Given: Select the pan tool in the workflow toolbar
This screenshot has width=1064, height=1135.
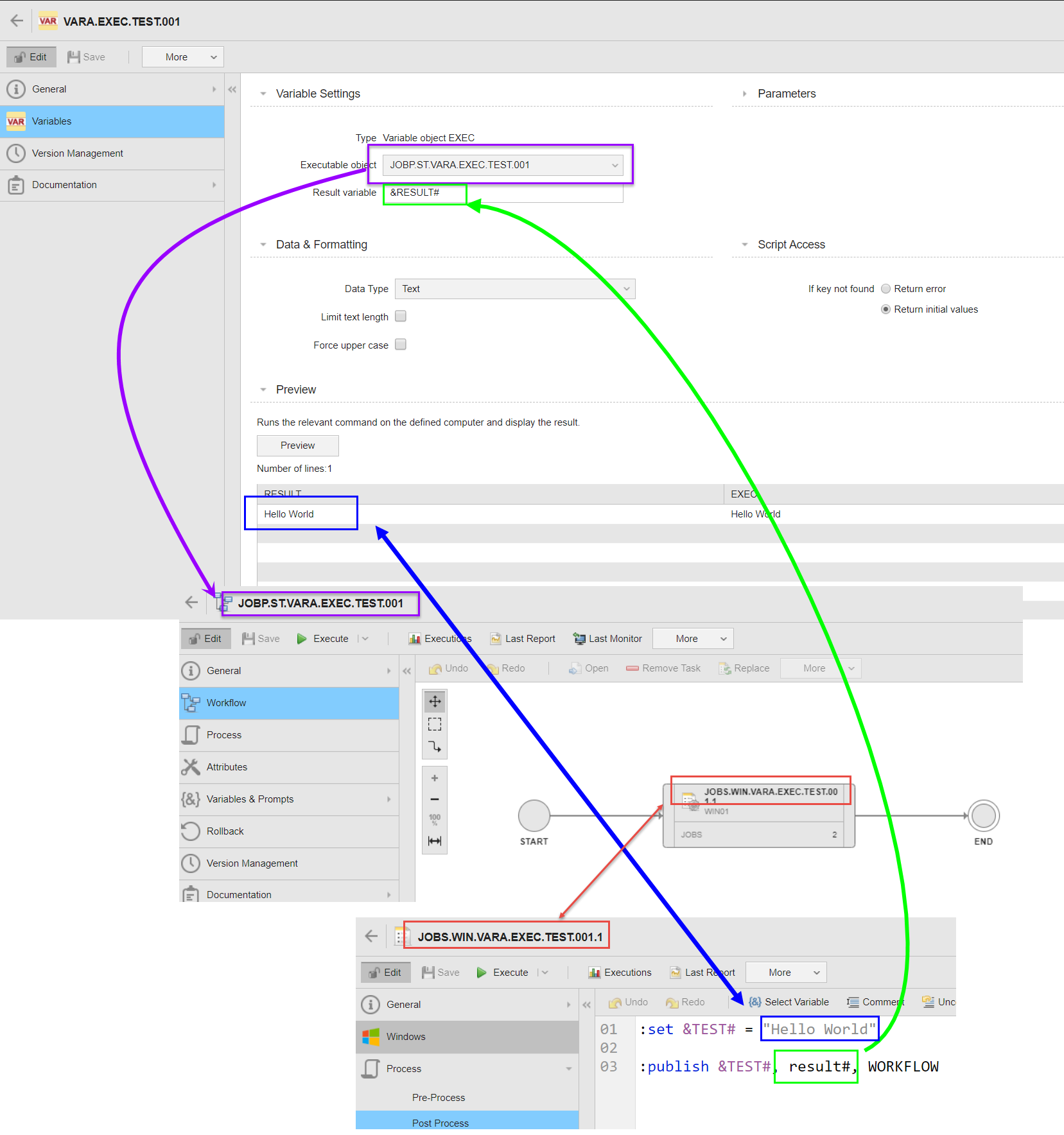Looking at the screenshot, I should (x=435, y=701).
